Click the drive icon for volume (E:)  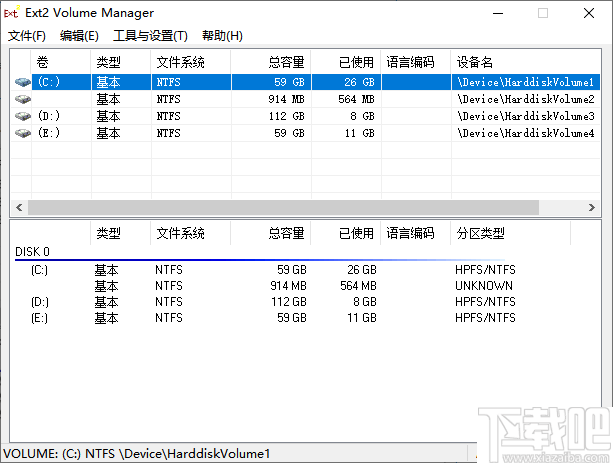[23, 133]
